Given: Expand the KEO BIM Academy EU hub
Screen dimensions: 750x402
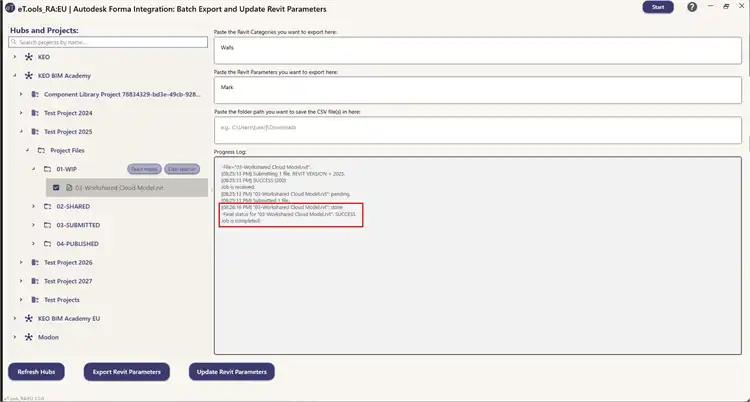Looking at the screenshot, I should pos(14,318).
